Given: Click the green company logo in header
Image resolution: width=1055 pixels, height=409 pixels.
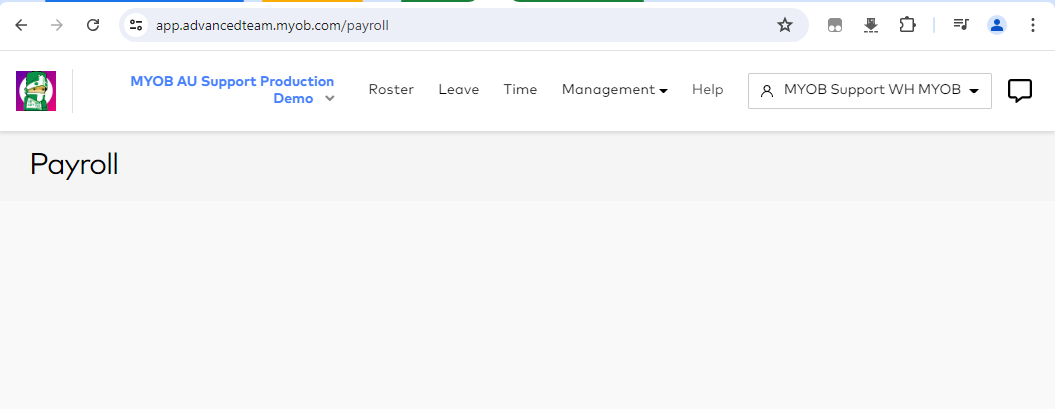Looking at the screenshot, I should pos(36,91).
